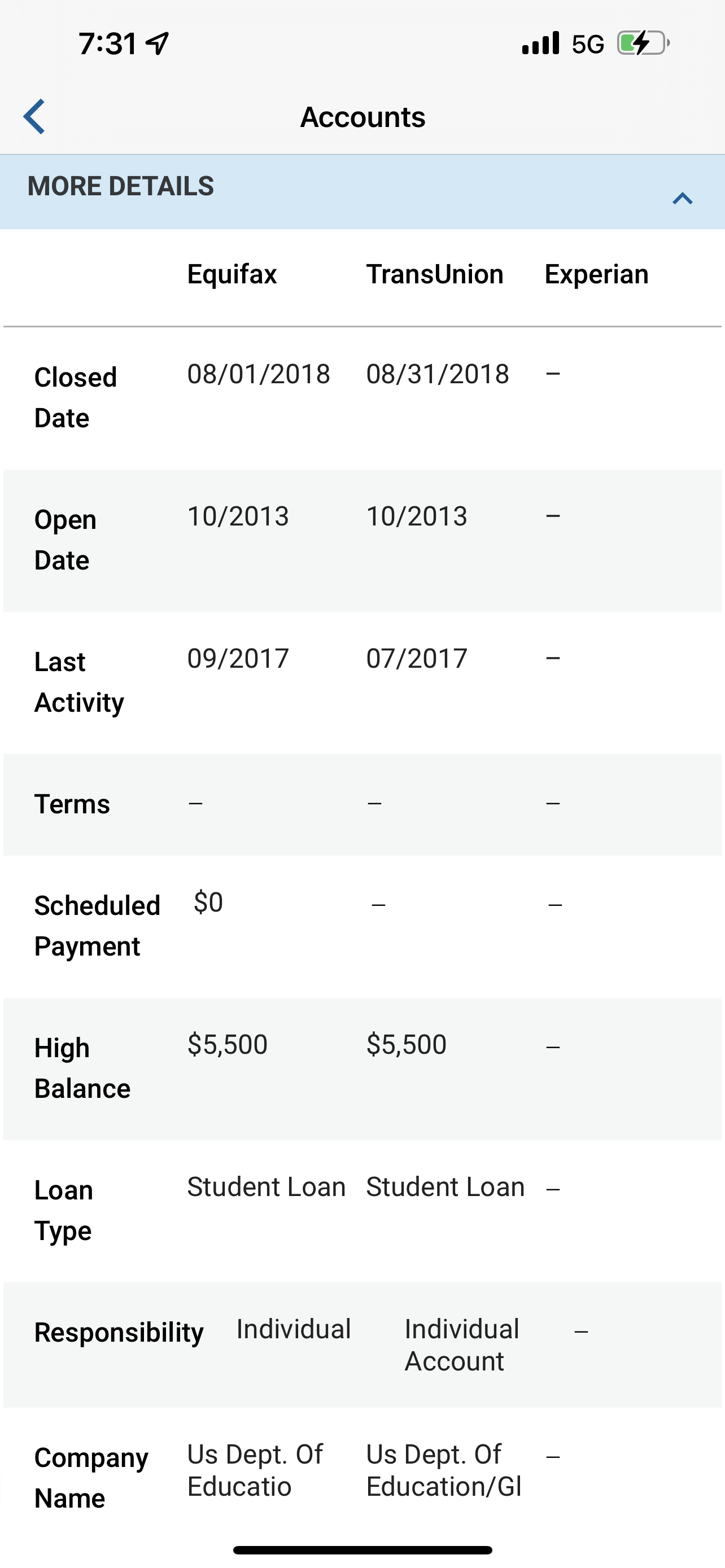Tap the Accounts page title
Image resolution: width=725 pixels, height=1568 pixels.
363,117
